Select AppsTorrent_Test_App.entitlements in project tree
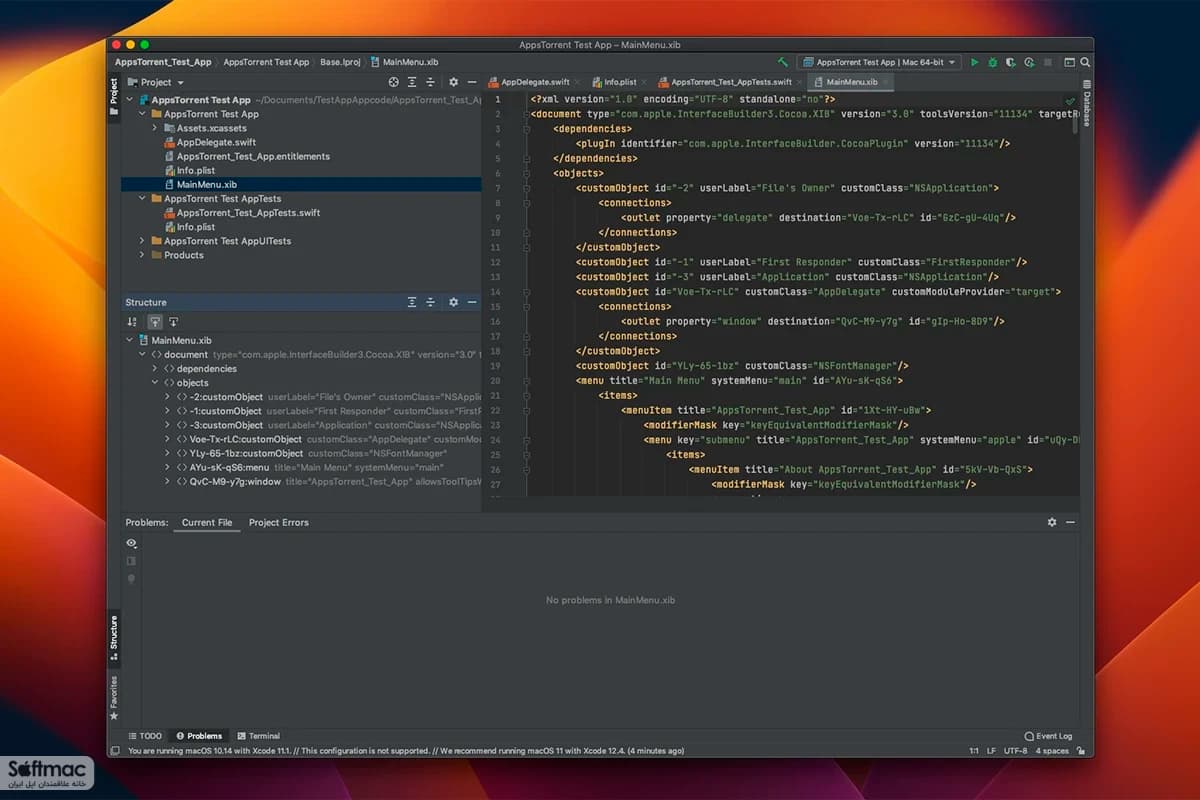Screen dimensions: 1200x800 point(253,156)
